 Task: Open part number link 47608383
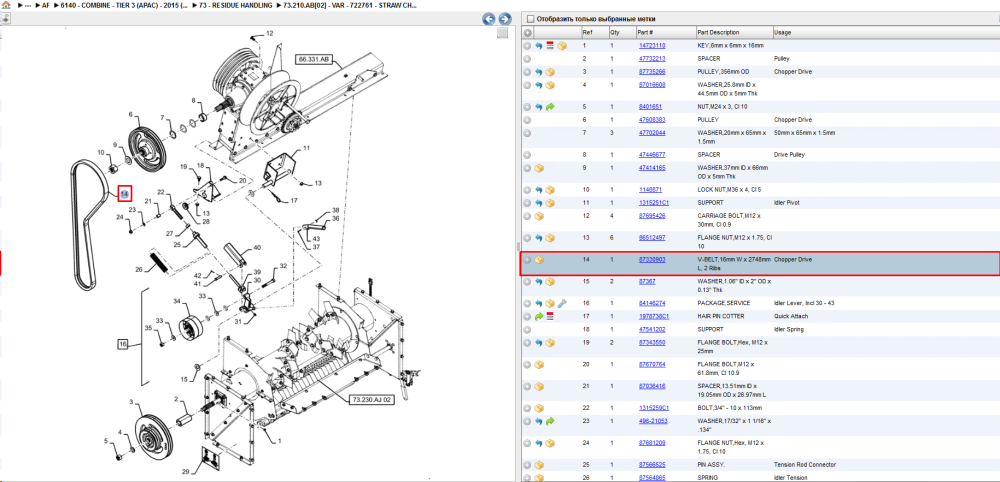pos(652,120)
